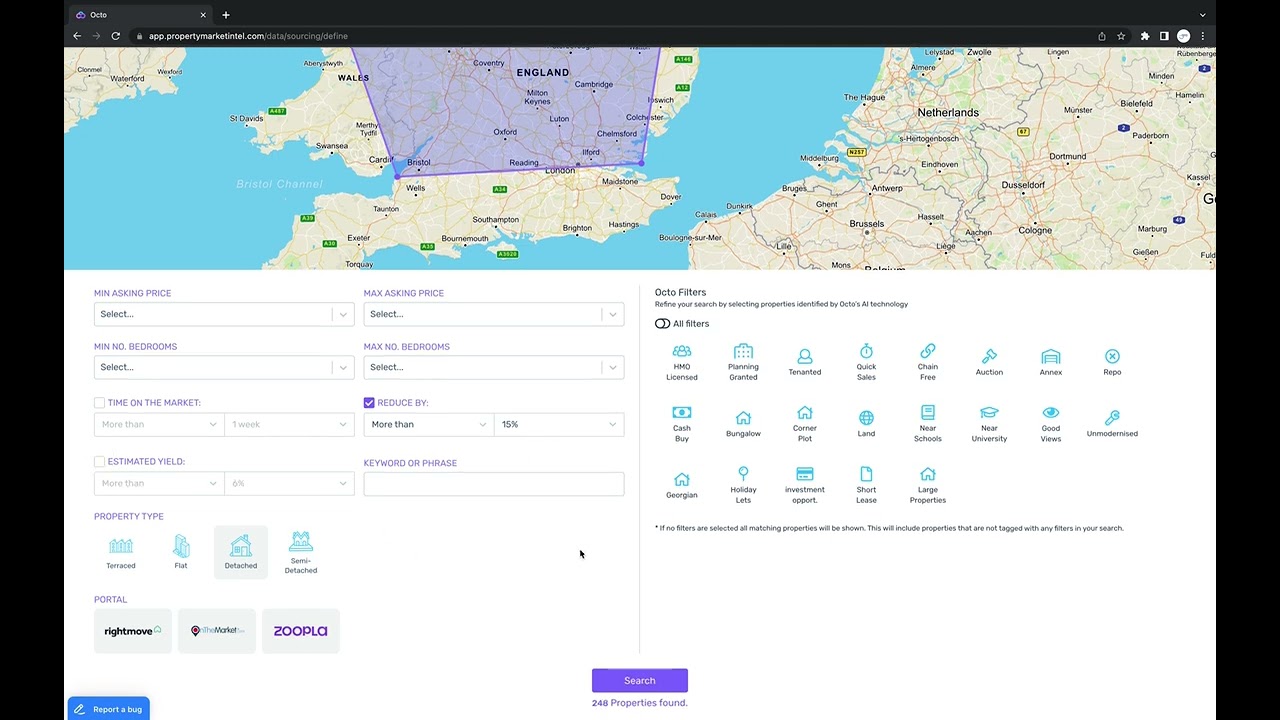Image resolution: width=1280 pixels, height=720 pixels.
Task: Open a new browser tab
Action: click(226, 15)
